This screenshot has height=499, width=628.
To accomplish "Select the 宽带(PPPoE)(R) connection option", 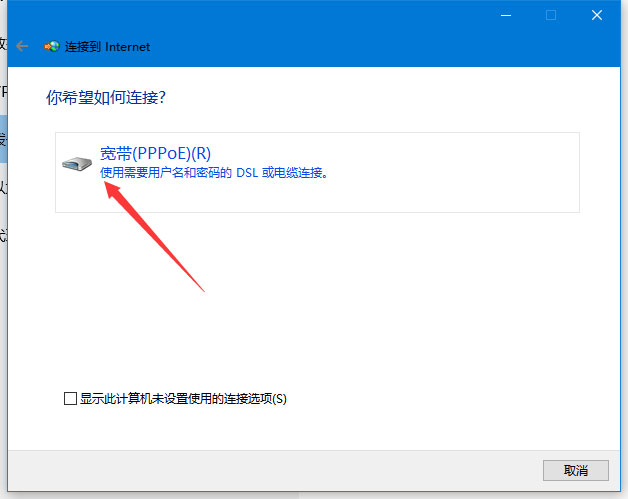I will click(x=317, y=172).
